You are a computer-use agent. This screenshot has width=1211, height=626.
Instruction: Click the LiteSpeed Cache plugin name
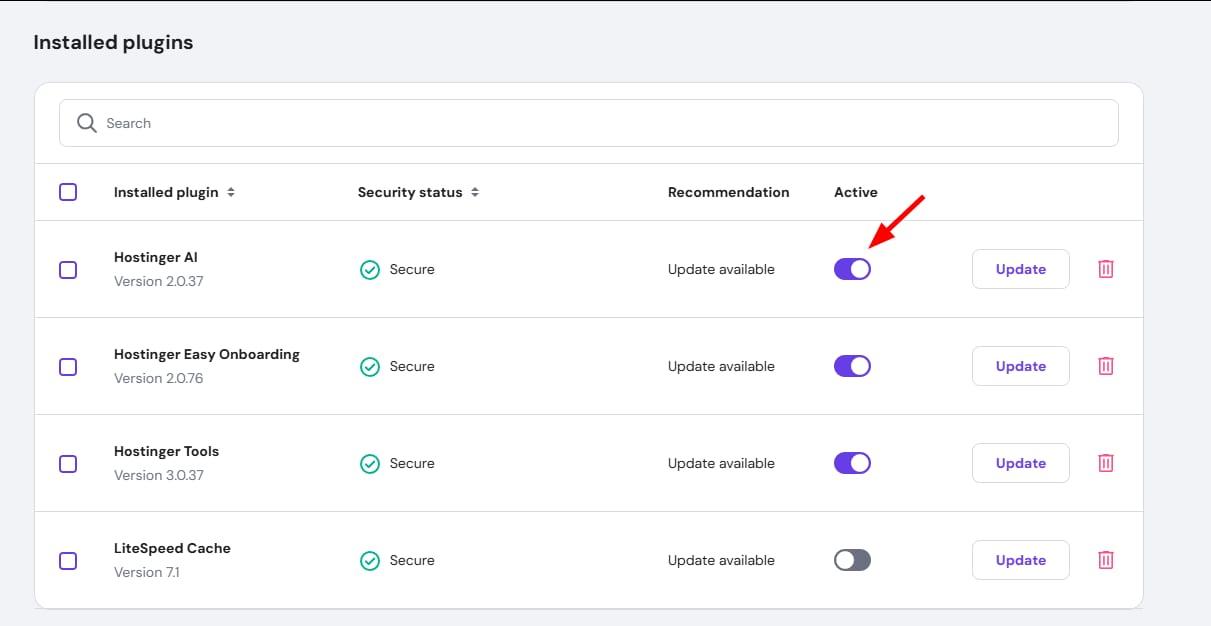(172, 548)
